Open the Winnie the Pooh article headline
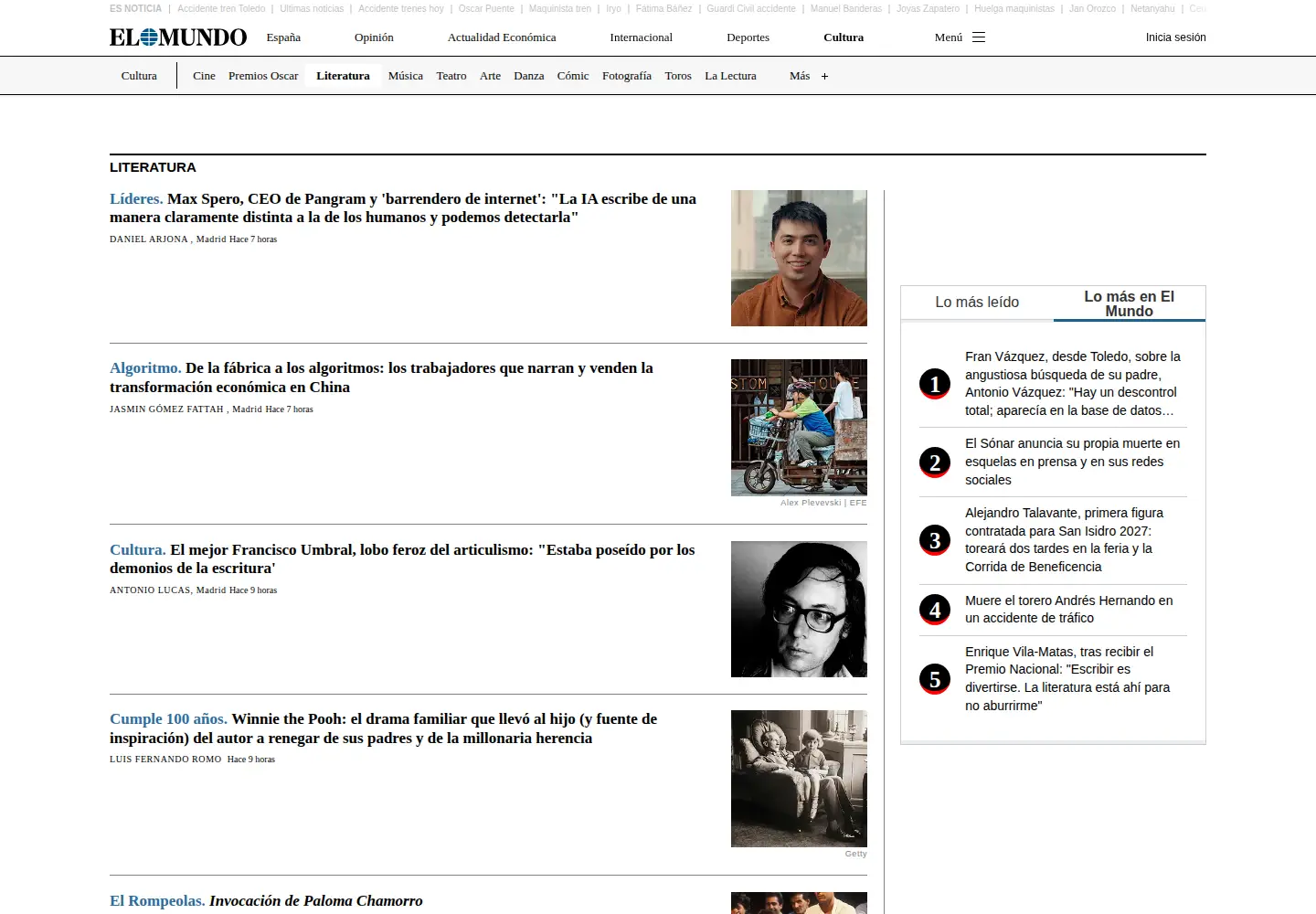Image resolution: width=1316 pixels, height=914 pixels. [383, 728]
